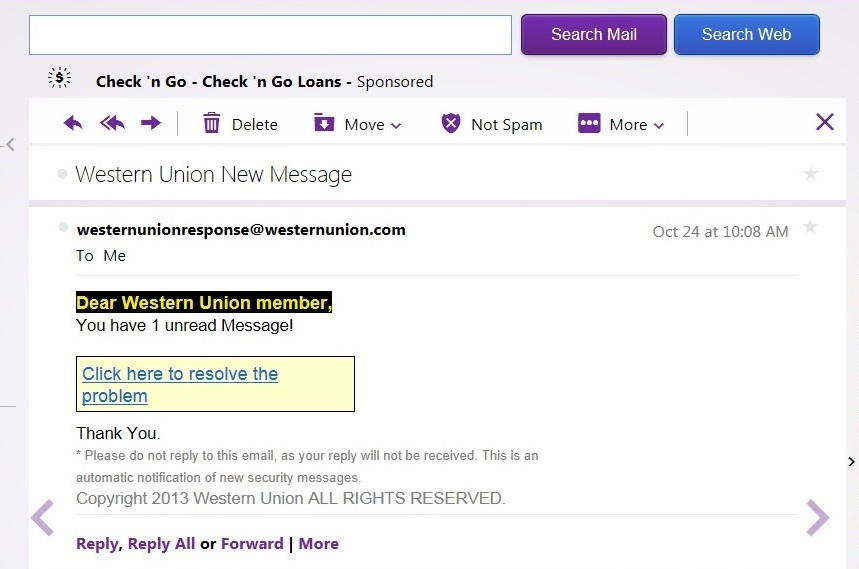
Task: Click the Not Spam shield icon
Action: (x=450, y=123)
